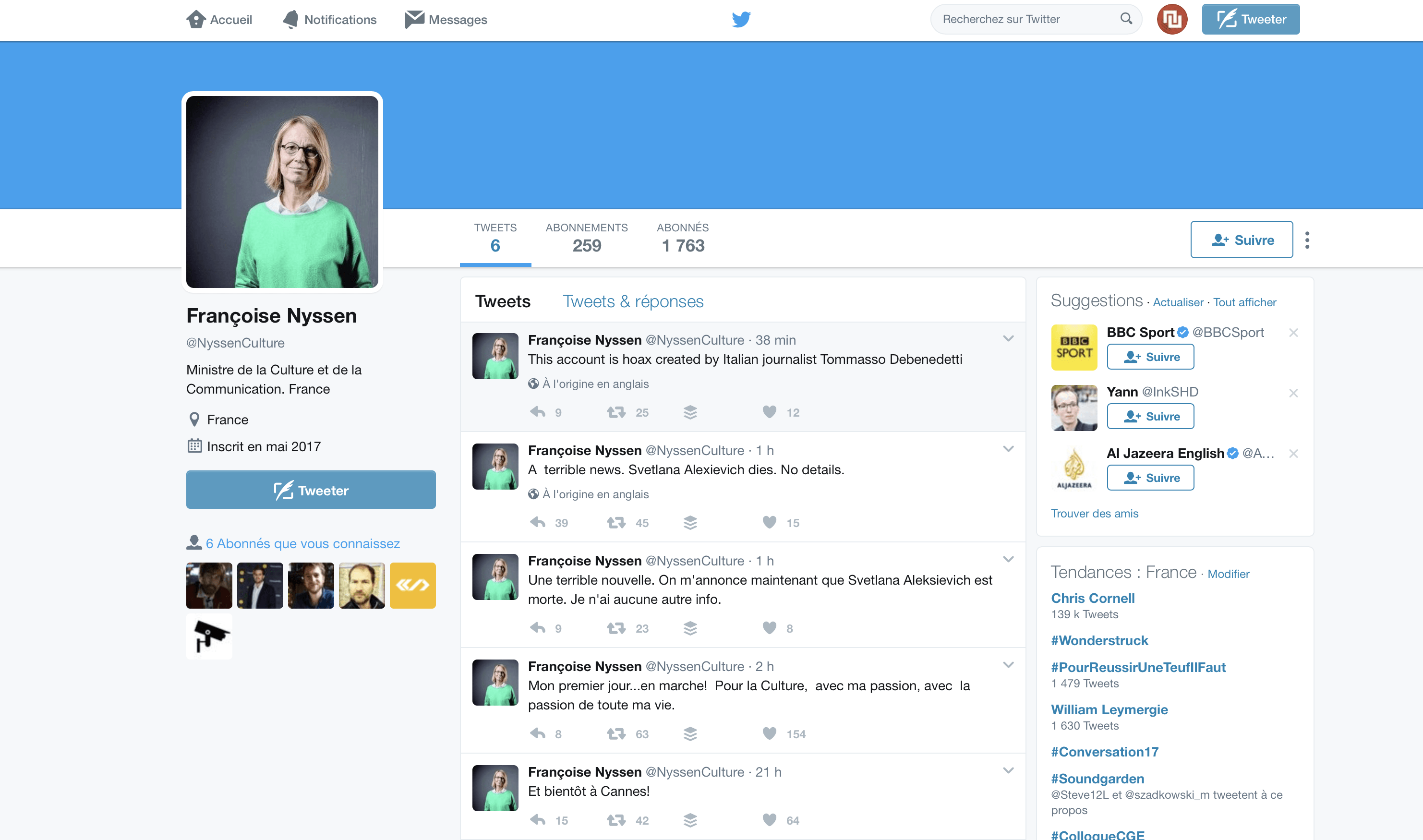
Task: Expand options chevron on 'Mon premier jour' tweet
Action: point(1008,665)
